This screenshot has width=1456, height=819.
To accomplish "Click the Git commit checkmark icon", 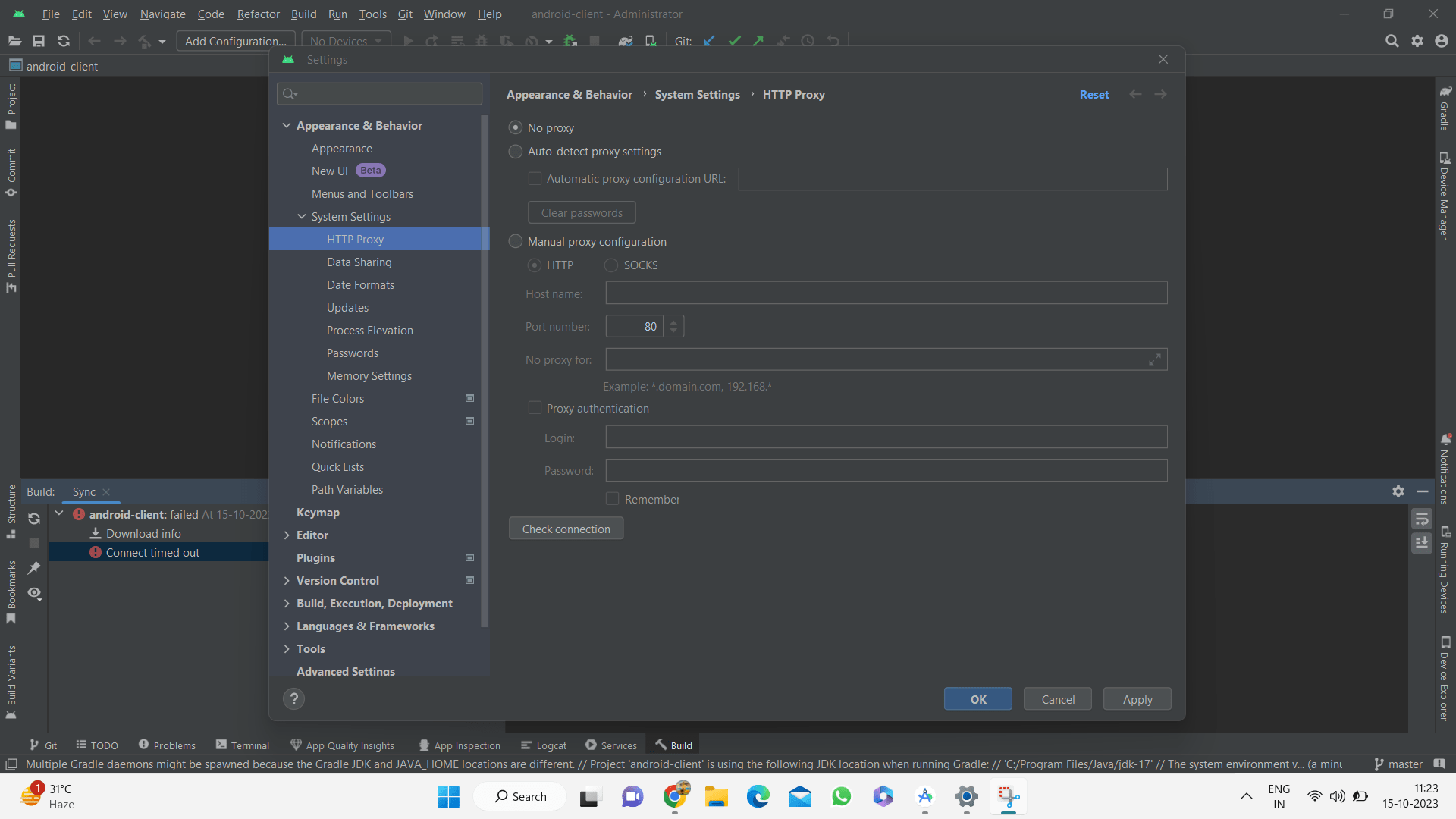I will (x=734, y=41).
